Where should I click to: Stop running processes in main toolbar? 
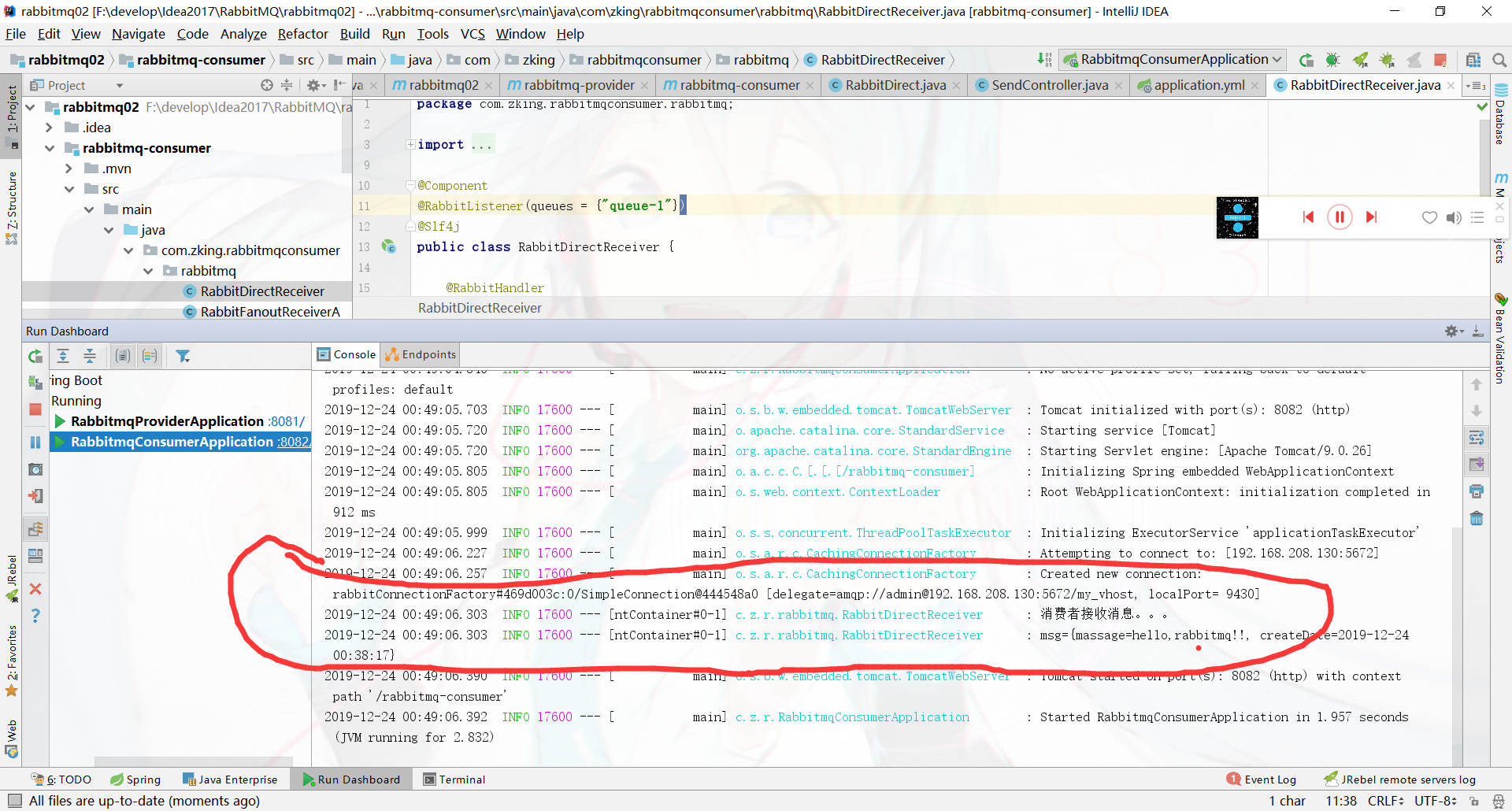pos(1440,60)
